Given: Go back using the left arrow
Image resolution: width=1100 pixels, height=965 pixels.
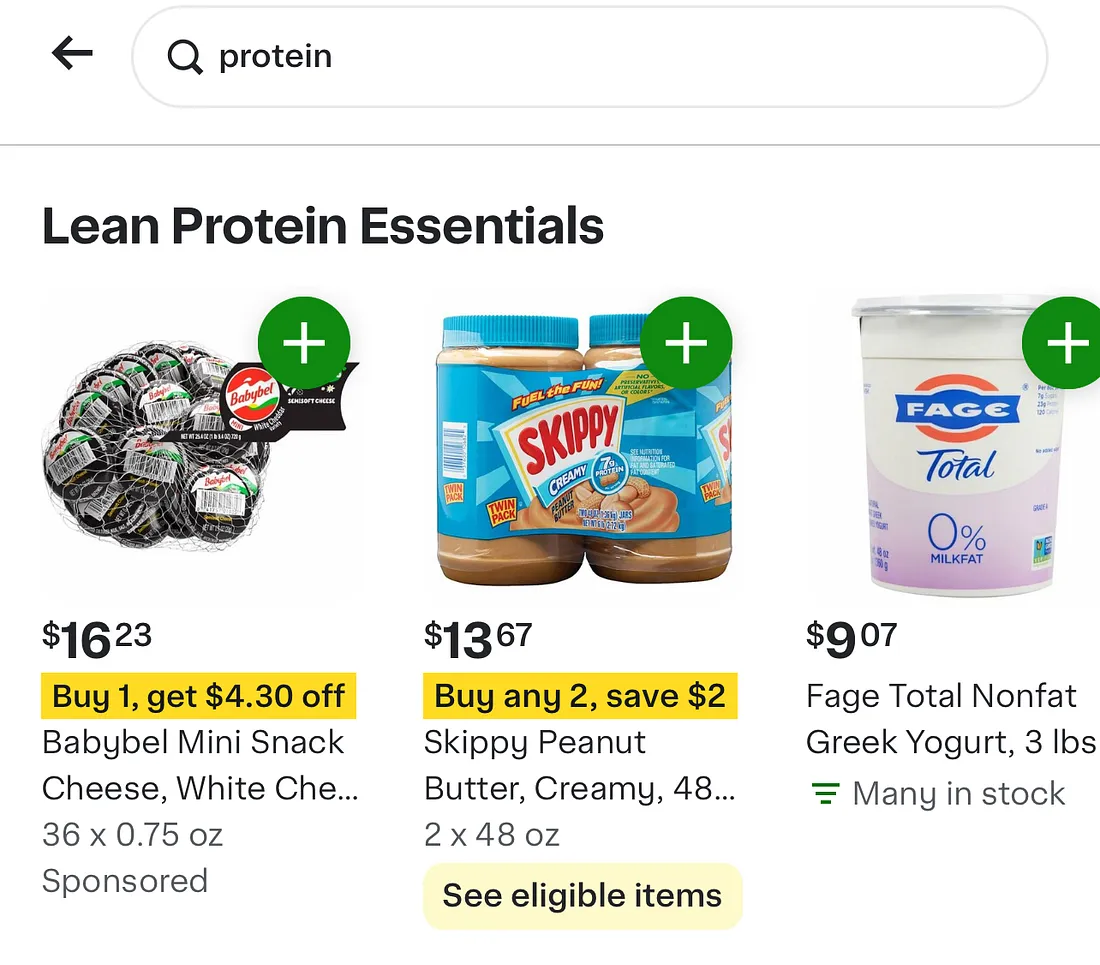Looking at the screenshot, I should 72,54.
